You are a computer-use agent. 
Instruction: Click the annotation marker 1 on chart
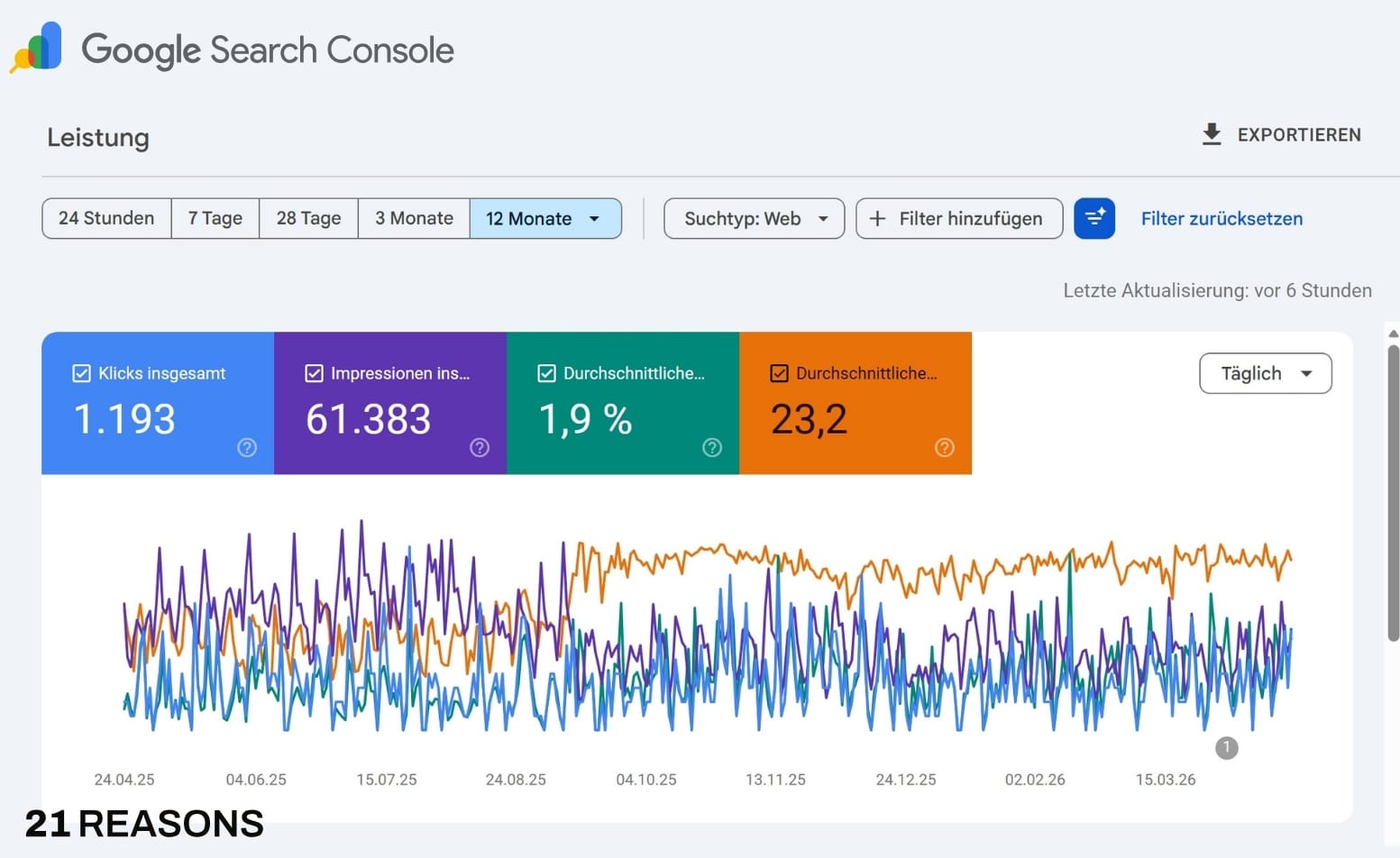1226,747
